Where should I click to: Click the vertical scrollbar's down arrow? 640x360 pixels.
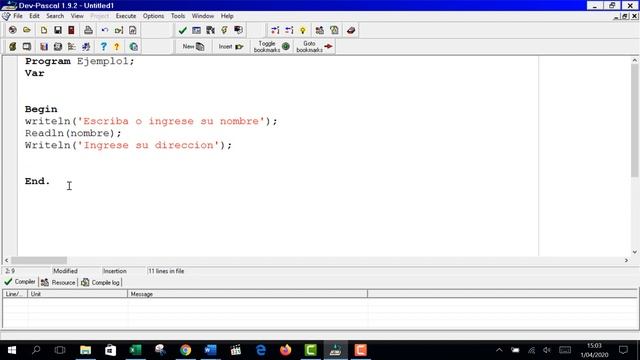click(634, 252)
